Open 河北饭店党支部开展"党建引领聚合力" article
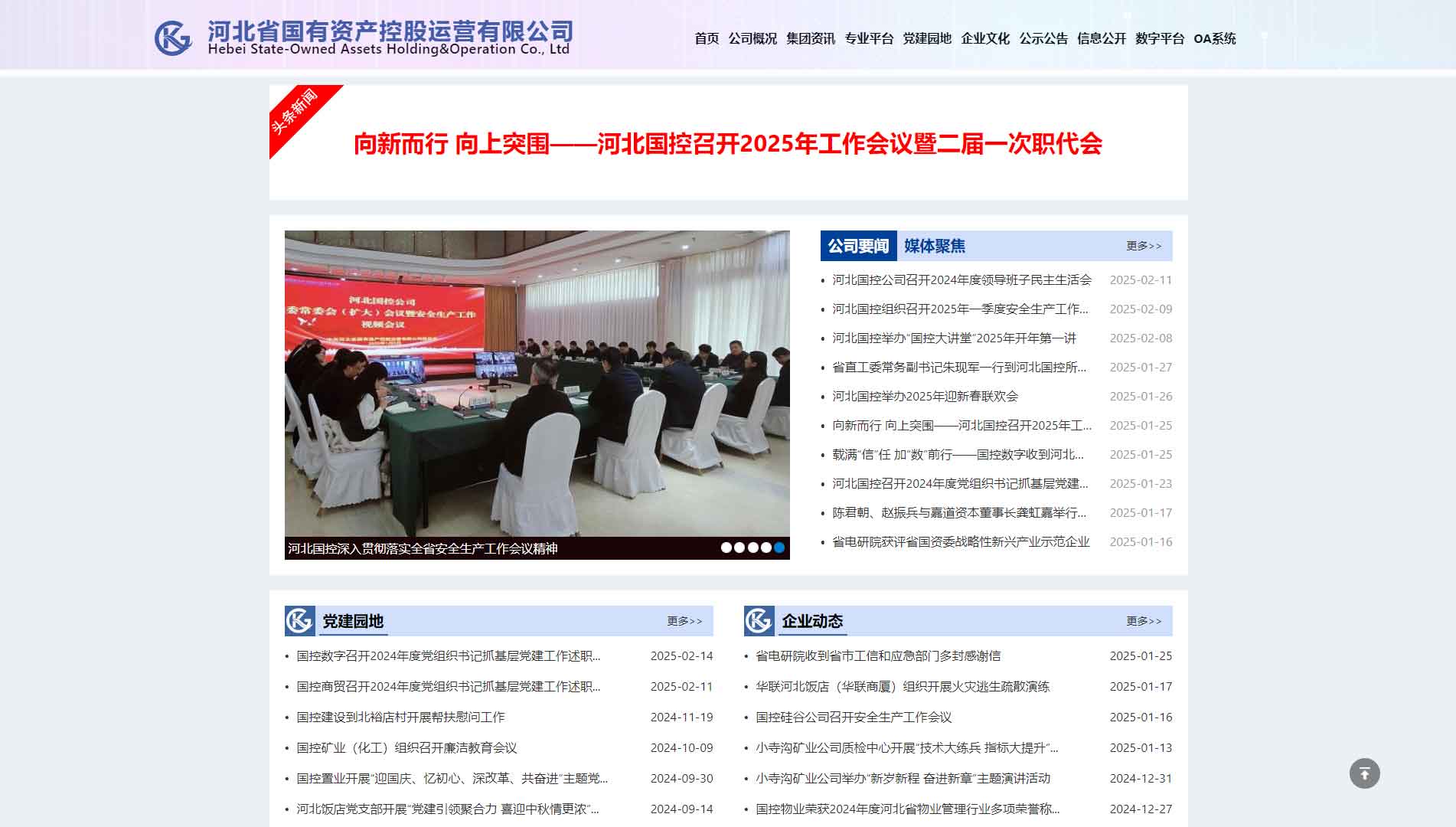 448,809
